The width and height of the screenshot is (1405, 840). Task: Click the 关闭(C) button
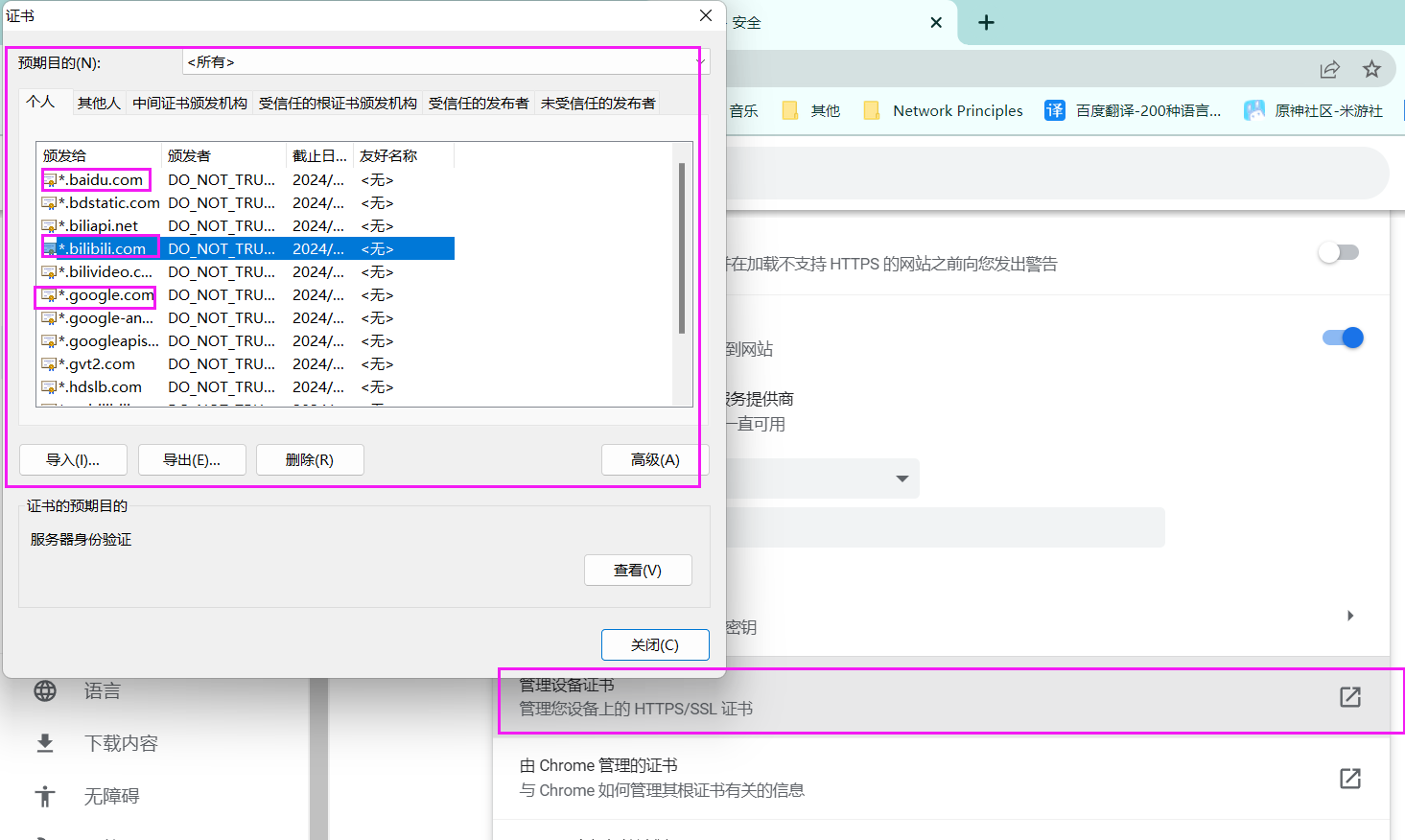(x=655, y=645)
